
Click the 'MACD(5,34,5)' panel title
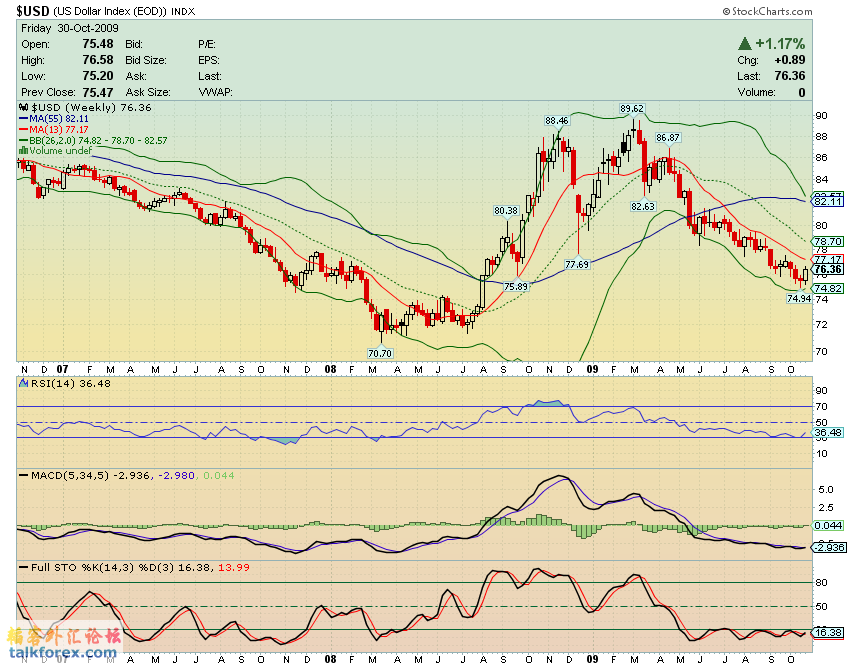[x=70, y=476]
